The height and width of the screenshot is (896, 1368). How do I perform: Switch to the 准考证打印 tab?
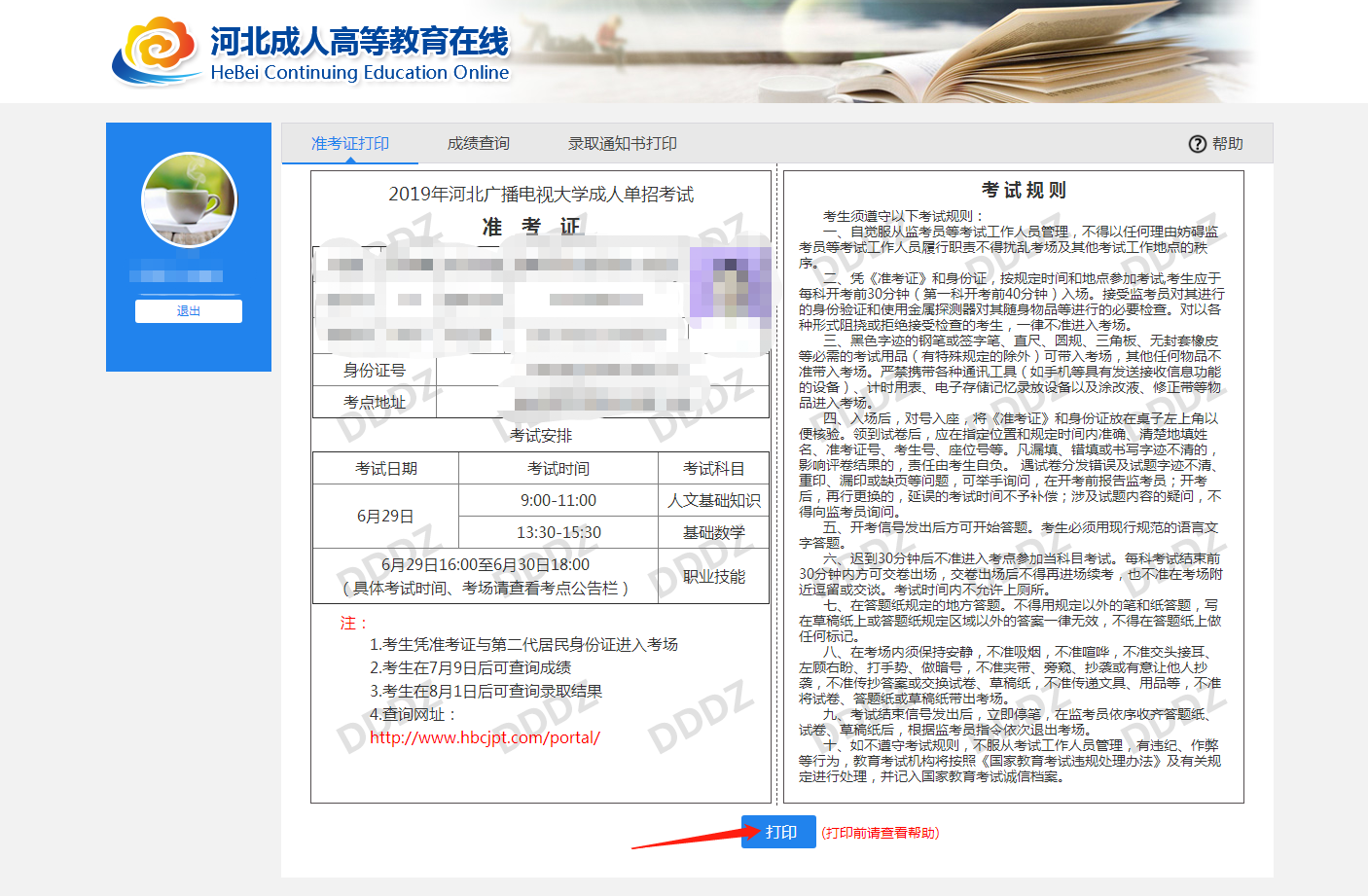pos(350,144)
